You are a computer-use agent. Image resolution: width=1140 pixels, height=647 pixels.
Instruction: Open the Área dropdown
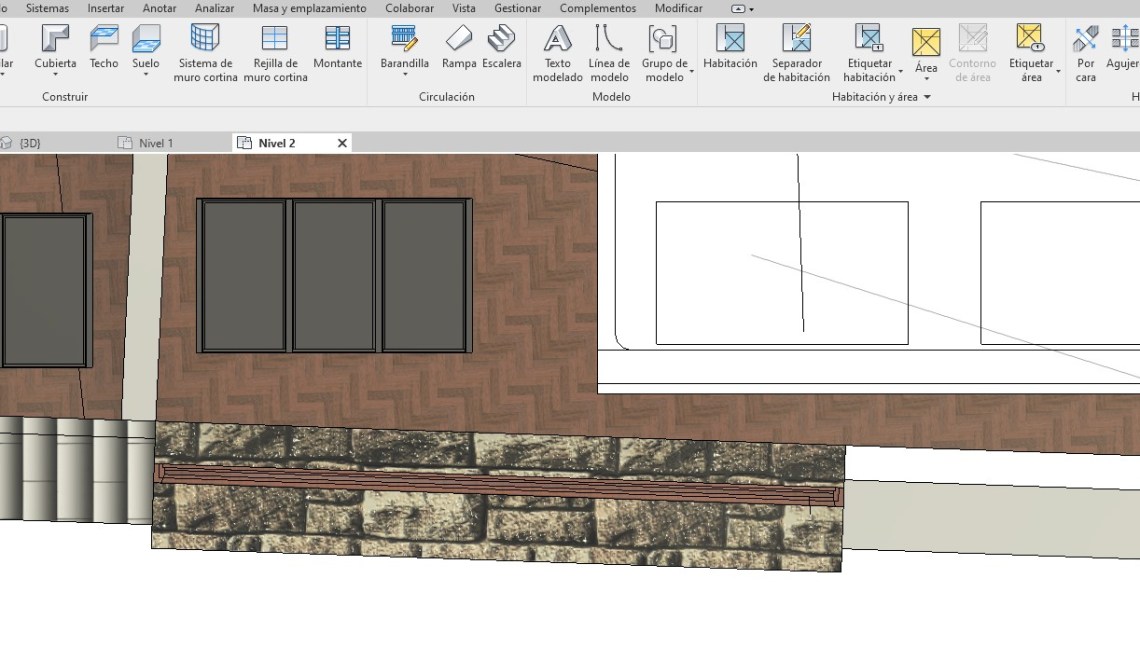point(926,79)
